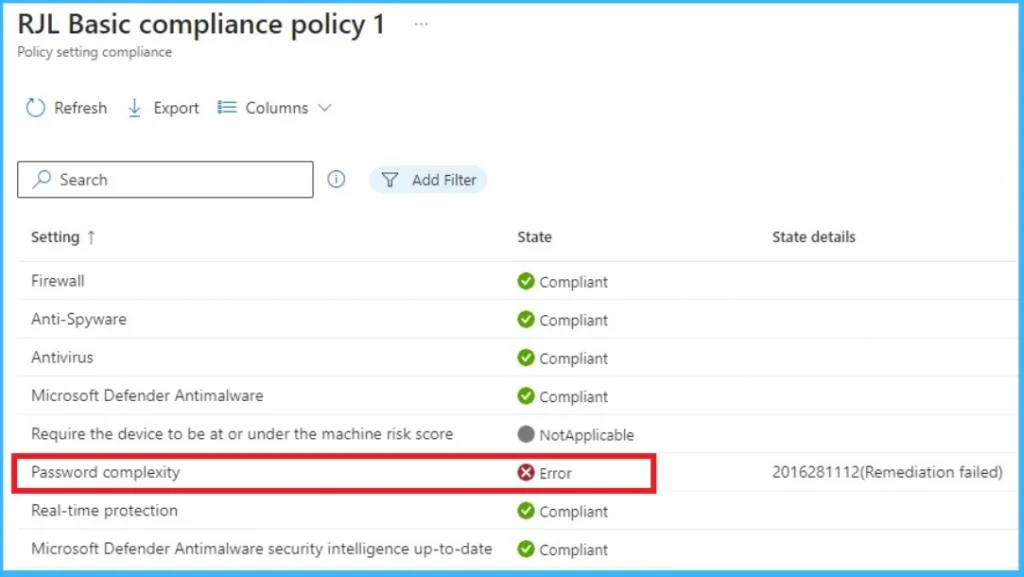The height and width of the screenshot is (577, 1024).
Task: Click the green Compliant icon next to Firewall
Action: [x=526, y=282]
